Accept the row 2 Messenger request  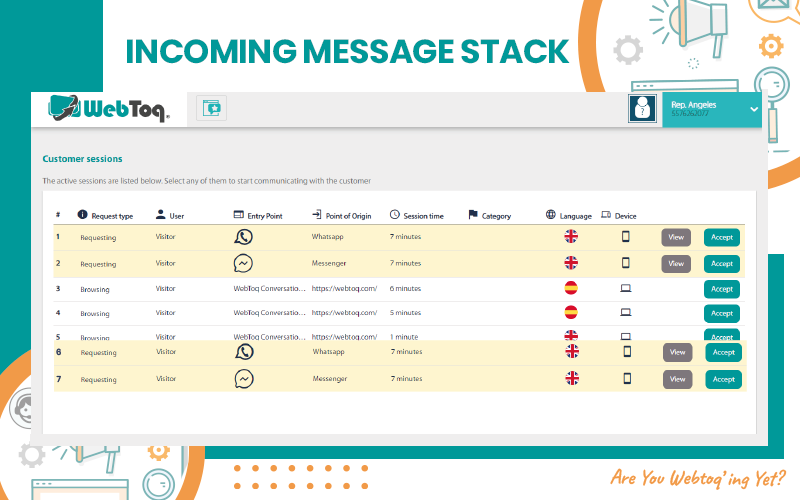point(722,264)
